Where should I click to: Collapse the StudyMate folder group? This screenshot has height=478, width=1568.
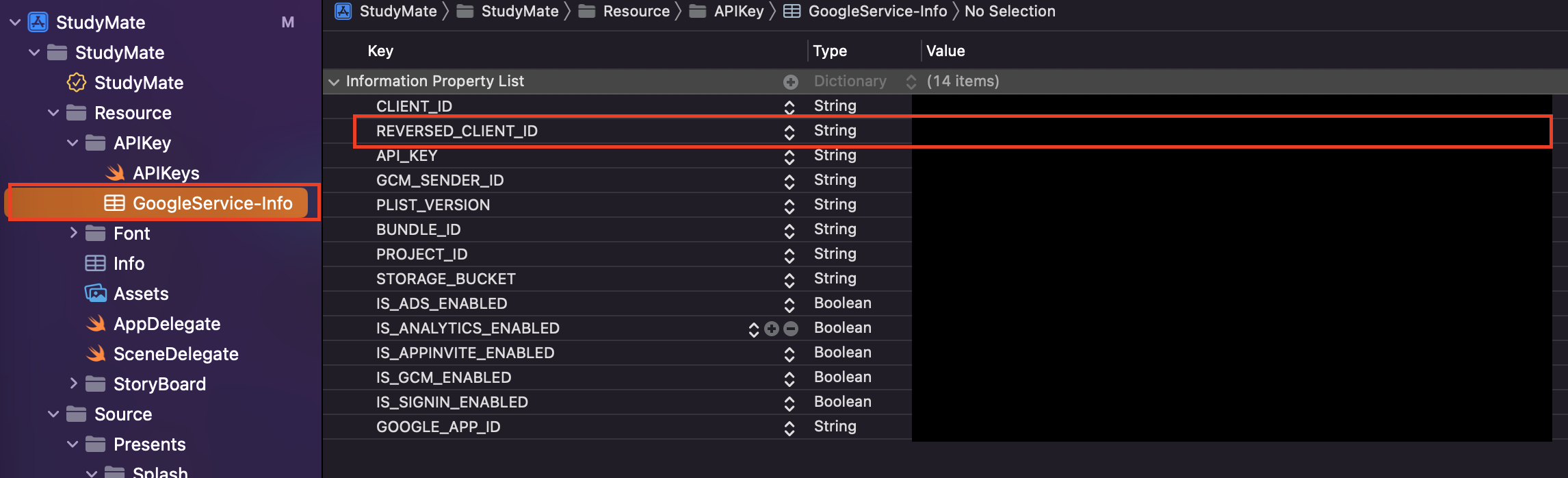(x=34, y=53)
